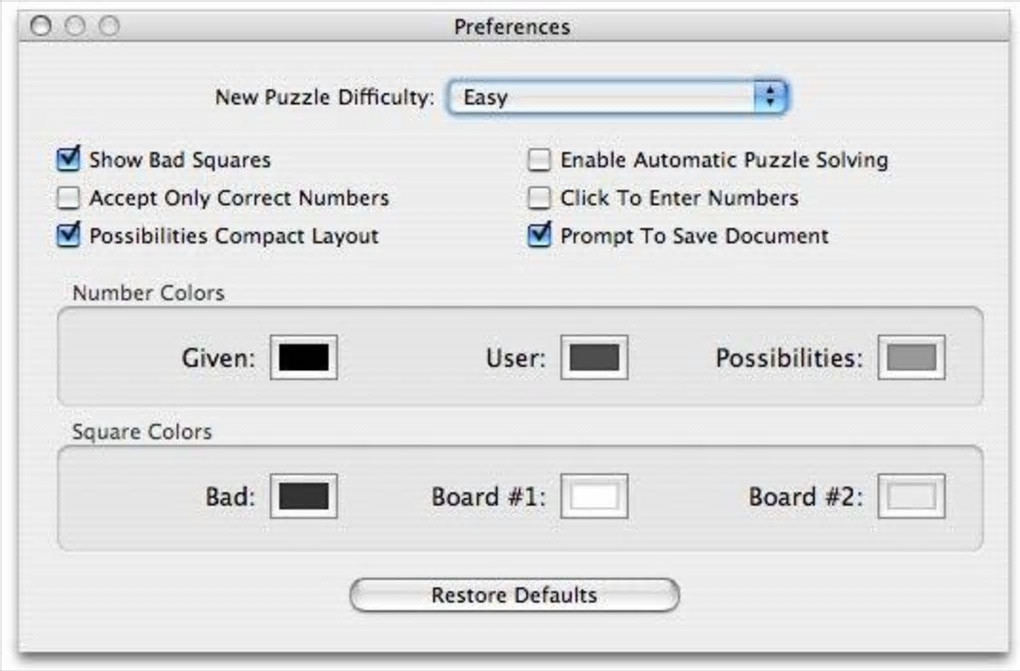
Task: Enable Automatic Puzzle Solving checkbox
Action: click(539, 160)
